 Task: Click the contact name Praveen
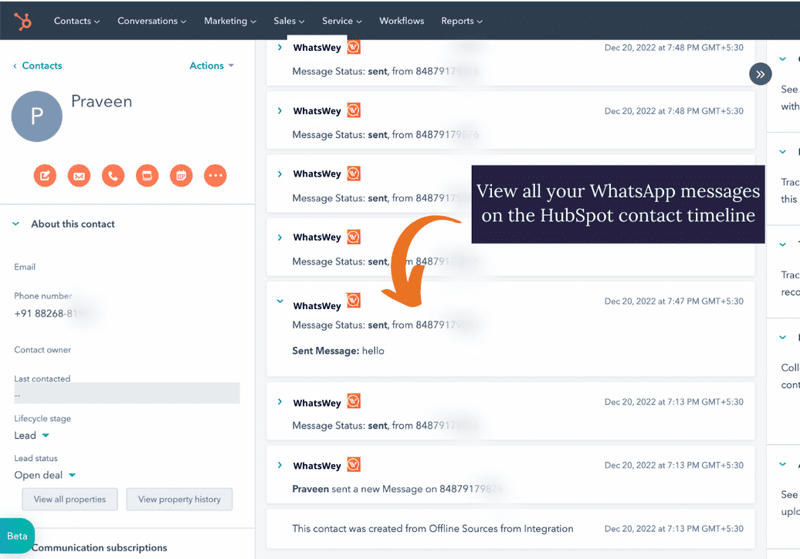[102, 101]
